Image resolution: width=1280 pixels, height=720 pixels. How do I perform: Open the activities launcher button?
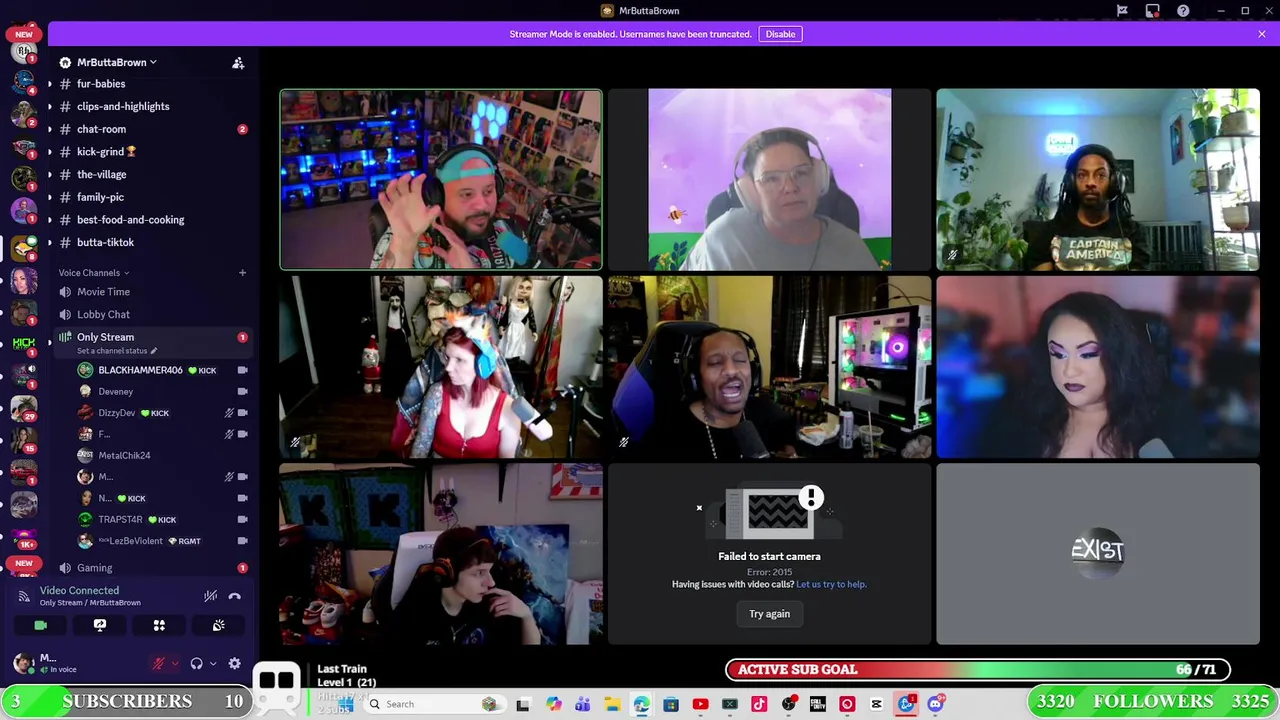click(159, 625)
